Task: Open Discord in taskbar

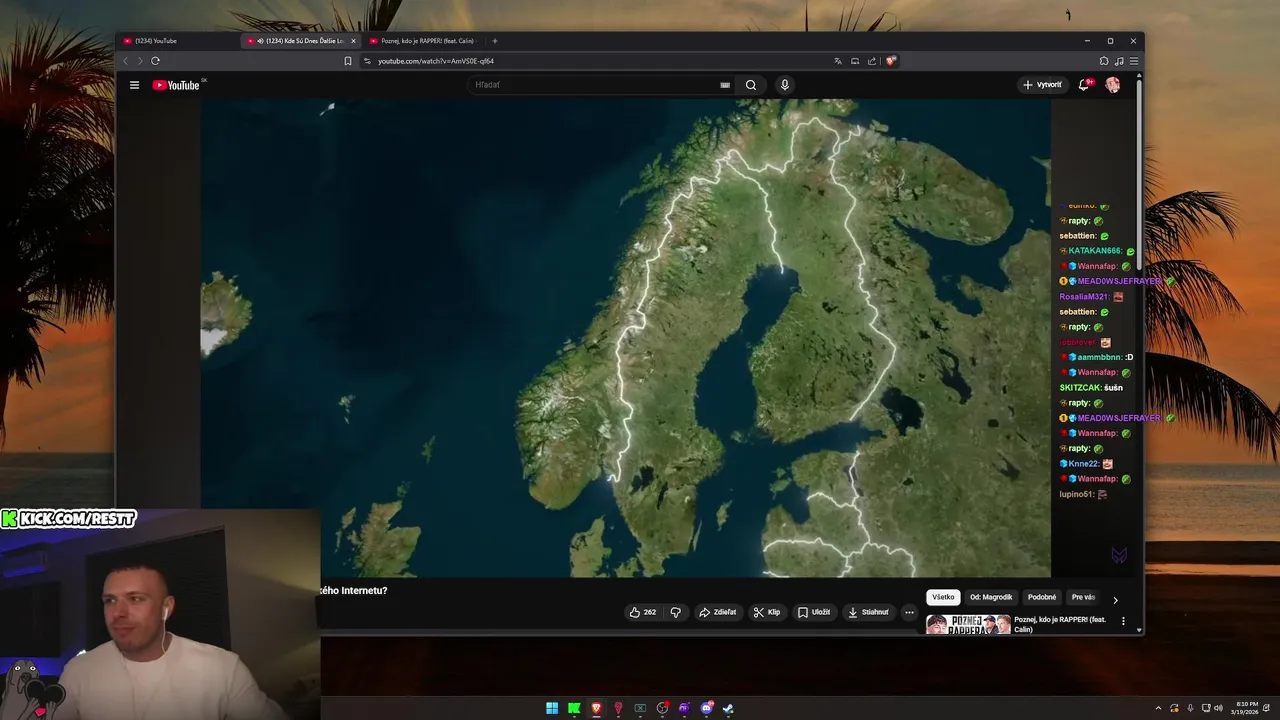Action: pyautogui.click(x=706, y=708)
